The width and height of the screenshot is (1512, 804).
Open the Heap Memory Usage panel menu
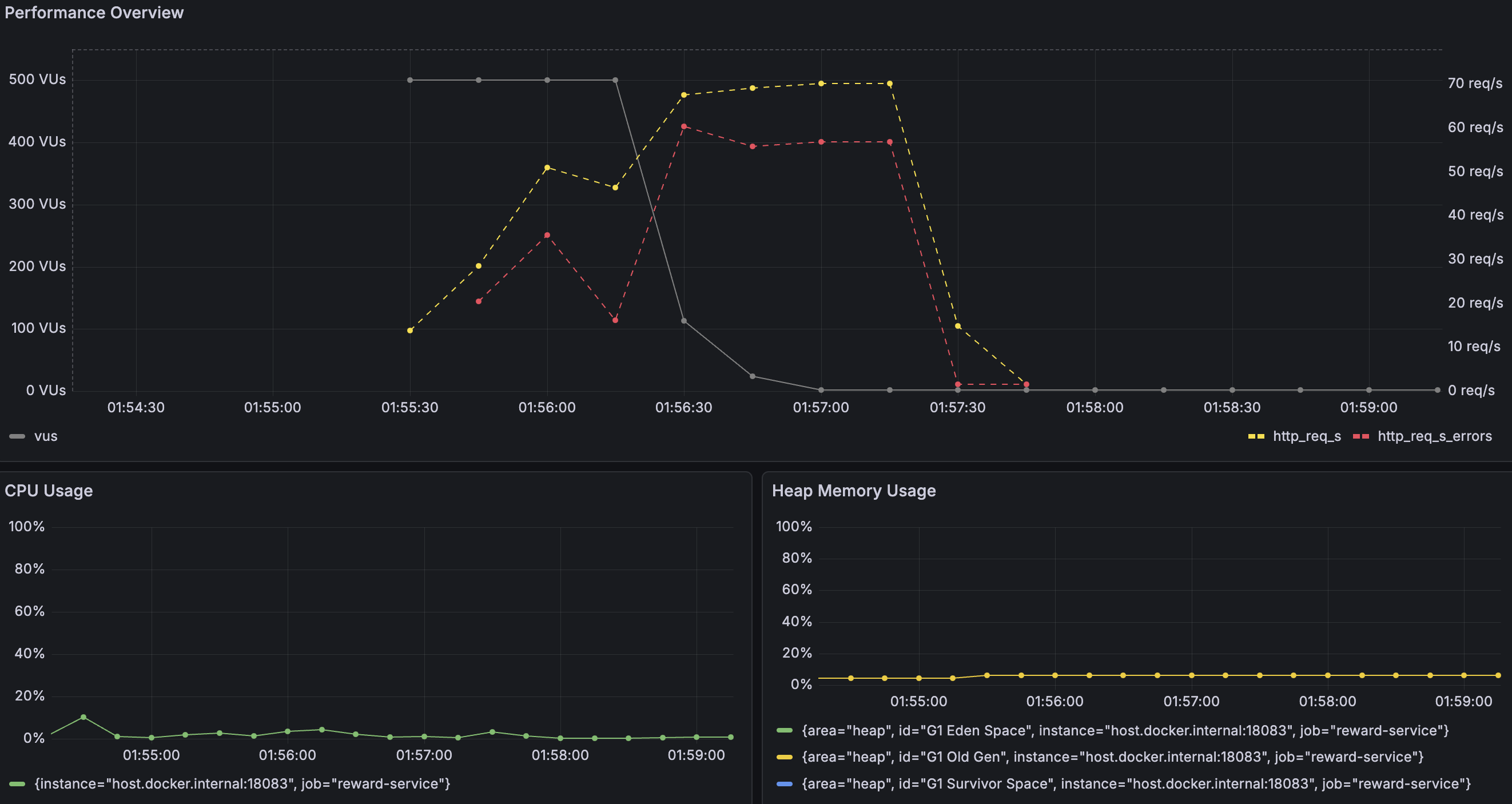[x=853, y=491]
